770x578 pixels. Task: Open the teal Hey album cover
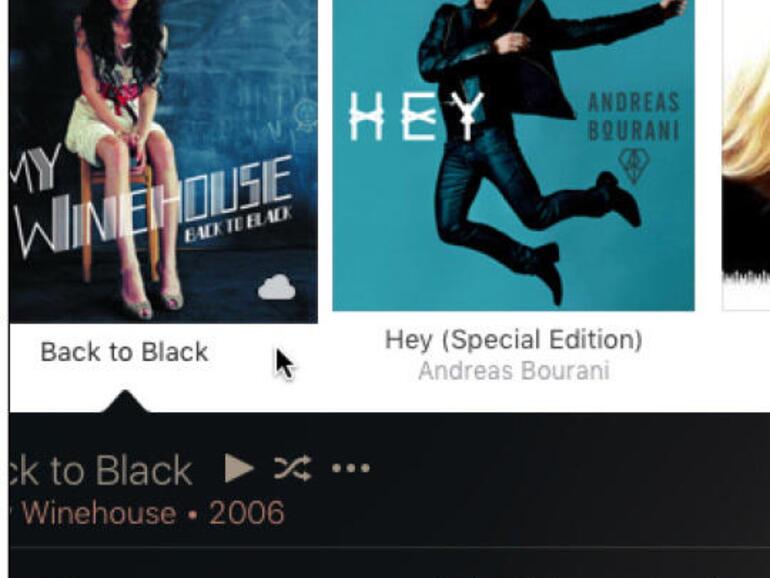coord(513,155)
